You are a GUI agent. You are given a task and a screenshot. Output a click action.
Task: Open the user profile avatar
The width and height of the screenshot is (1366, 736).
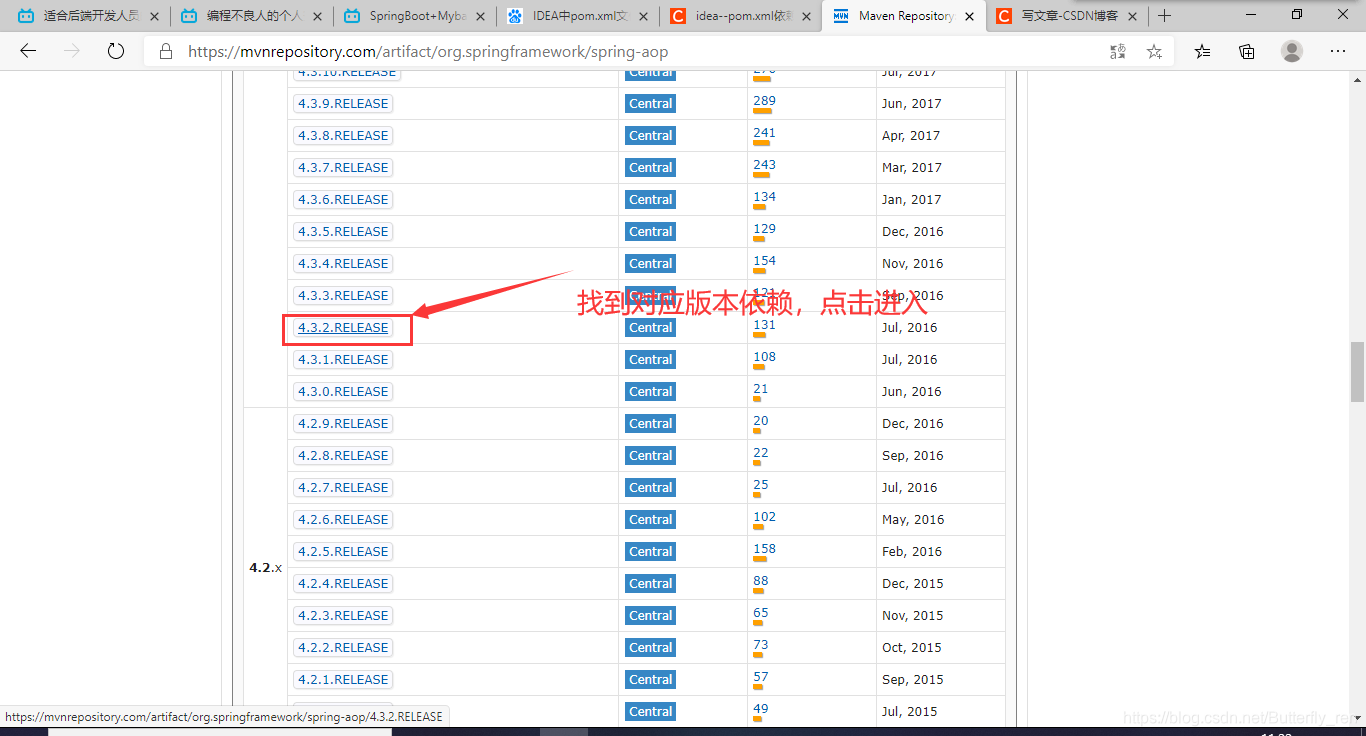(1292, 51)
